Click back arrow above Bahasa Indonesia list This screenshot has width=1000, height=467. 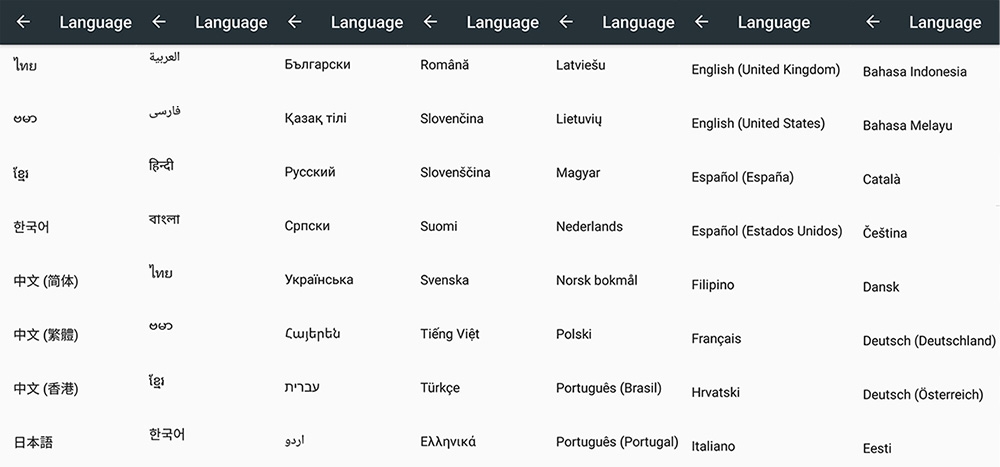873,22
